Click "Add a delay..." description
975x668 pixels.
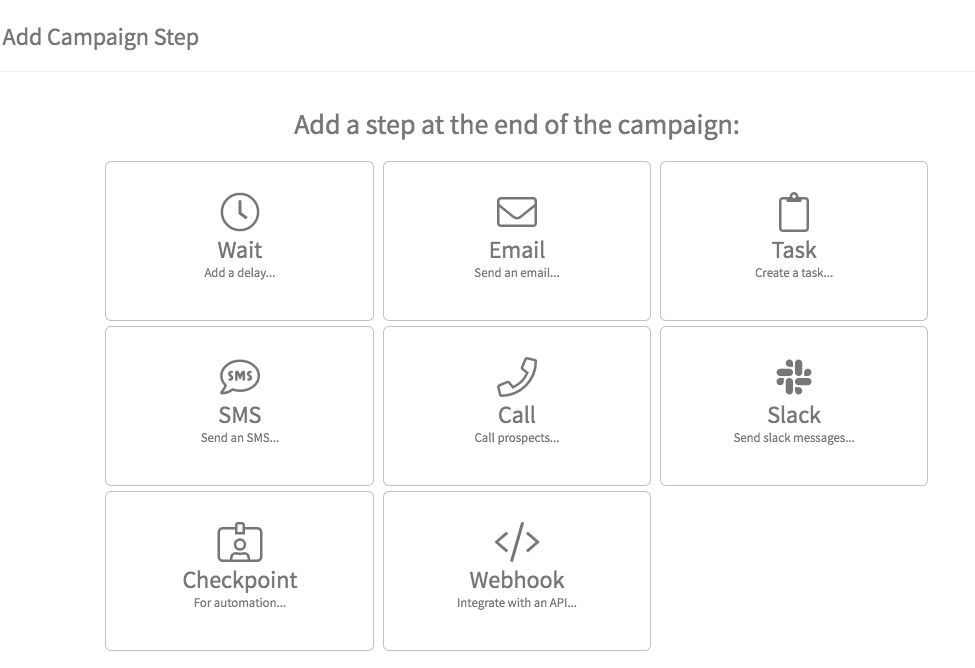pyautogui.click(x=239, y=273)
